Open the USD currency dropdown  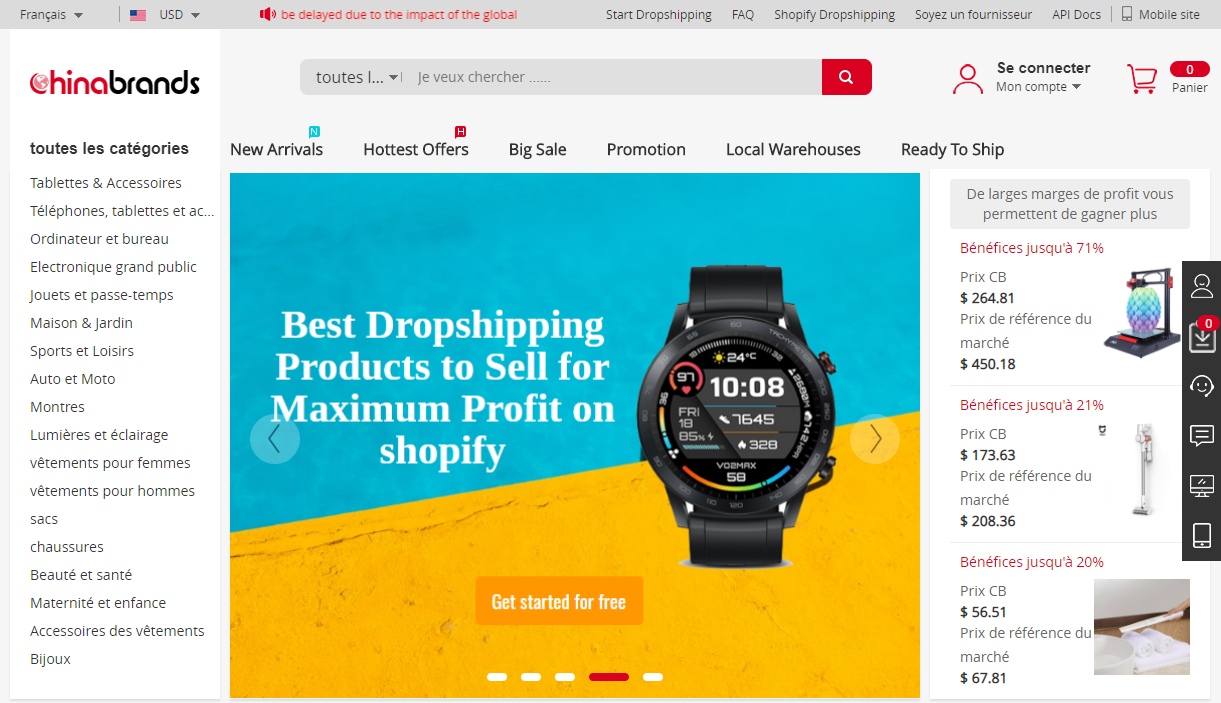165,15
